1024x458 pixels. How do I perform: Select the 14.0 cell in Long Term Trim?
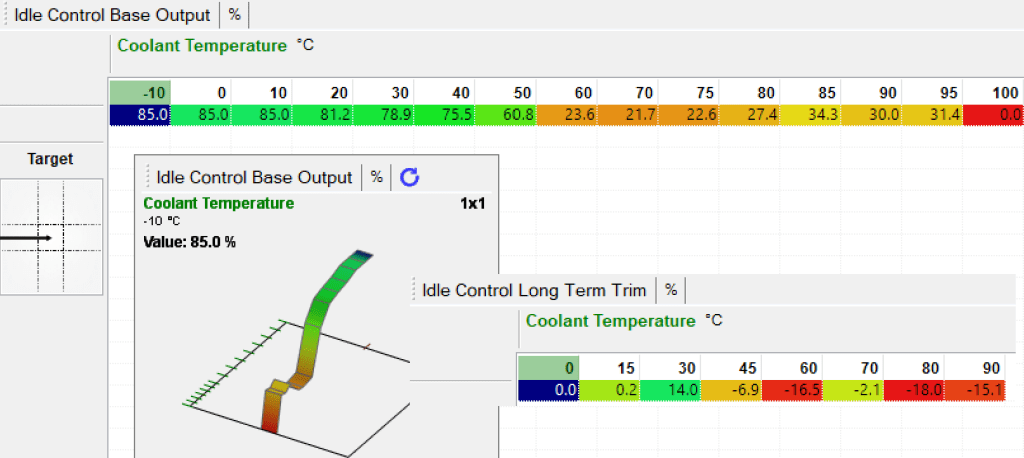[671, 390]
